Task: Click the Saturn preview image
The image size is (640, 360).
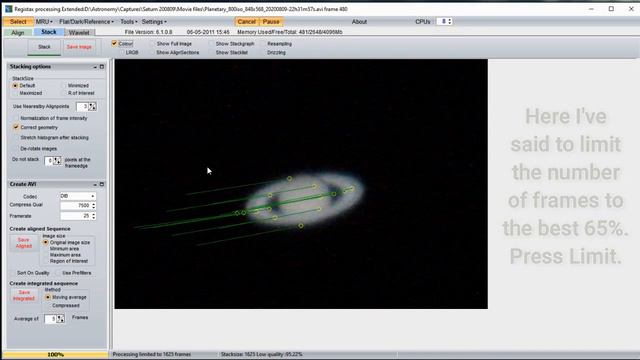Action: pyautogui.click(x=301, y=184)
